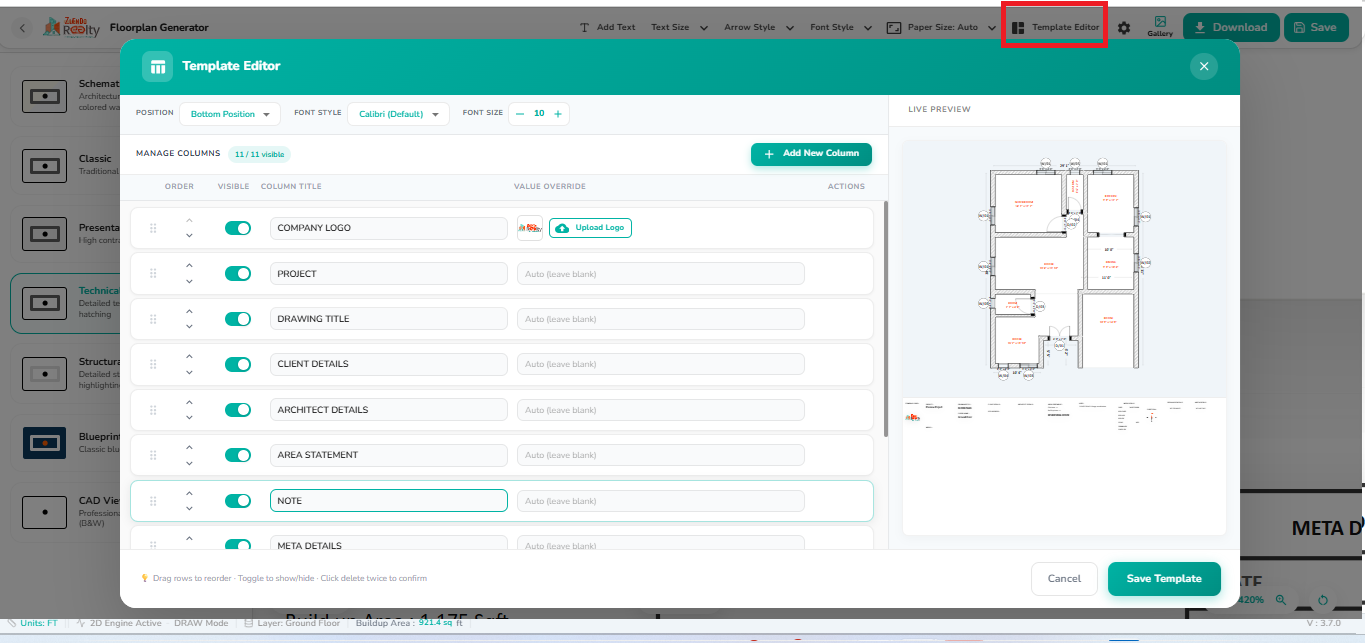Image resolution: width=1365 pixels, height=643 pixels.
Task: Click the Cancel button
Action: [x=1064, y=579]
